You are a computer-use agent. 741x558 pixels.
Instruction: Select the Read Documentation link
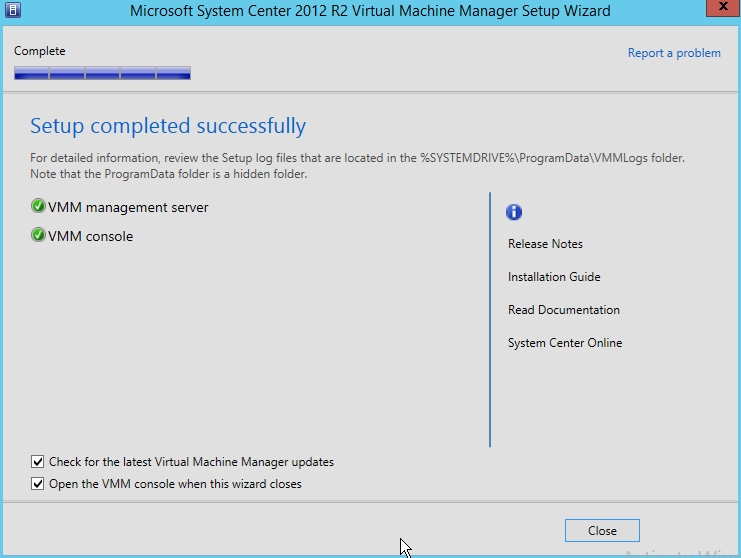[563, 310]
